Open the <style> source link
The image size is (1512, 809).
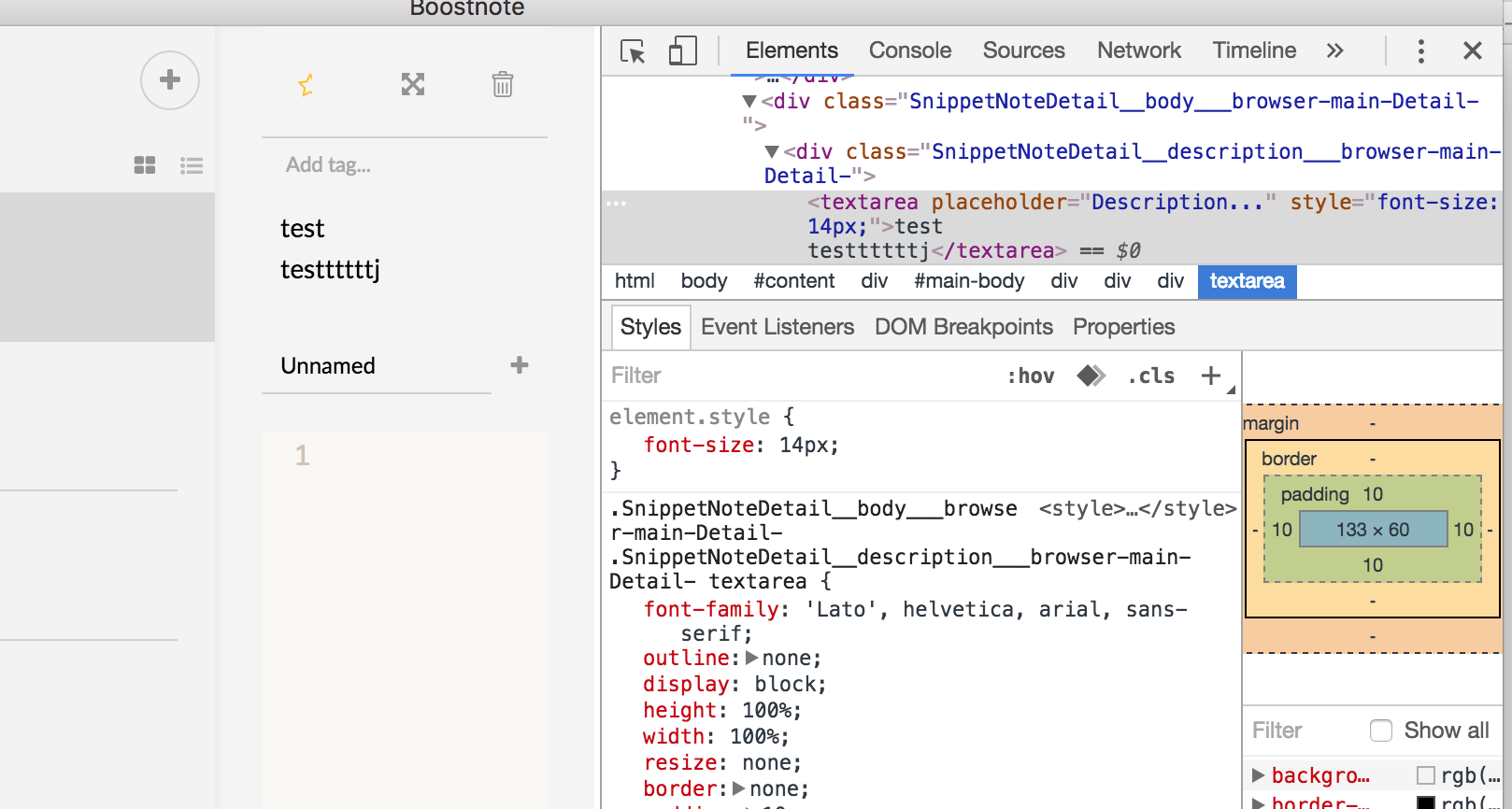click(x=1137, y=508)
